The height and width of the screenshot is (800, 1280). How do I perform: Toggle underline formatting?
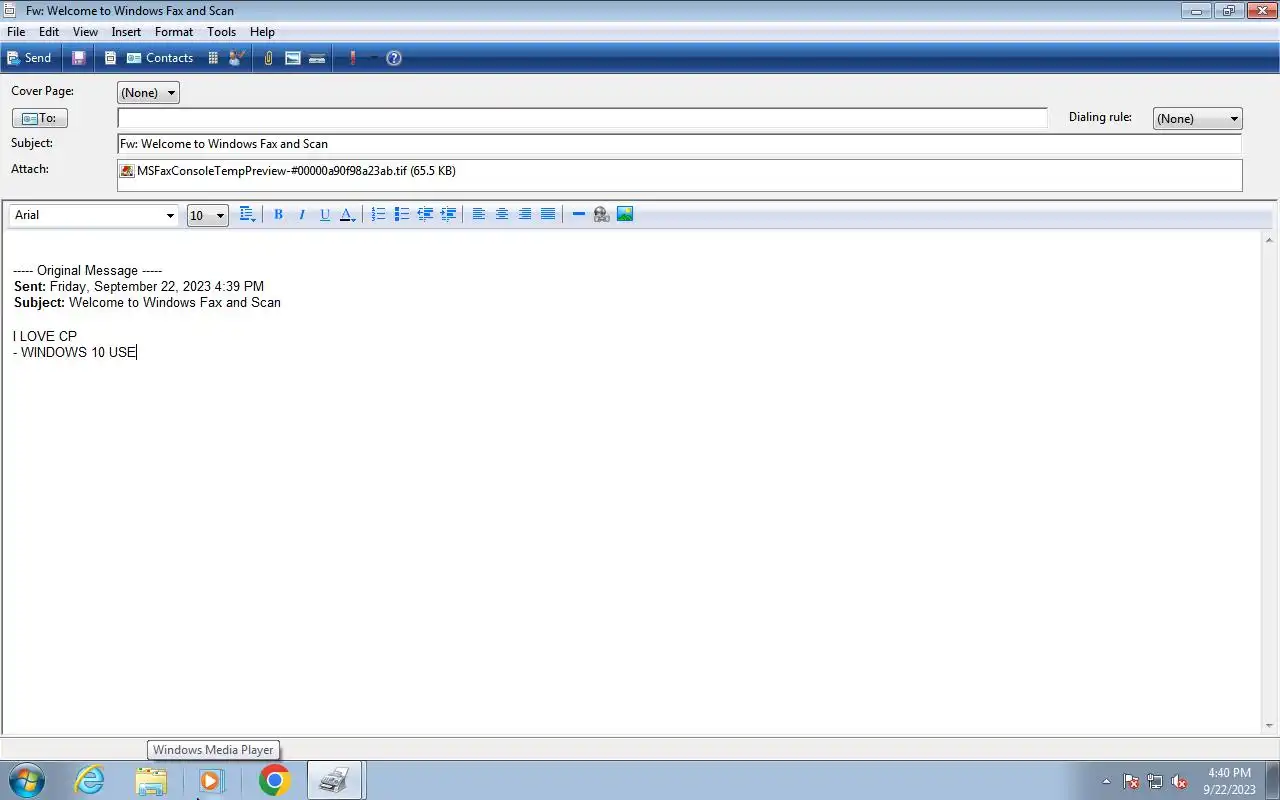(325, 214)
